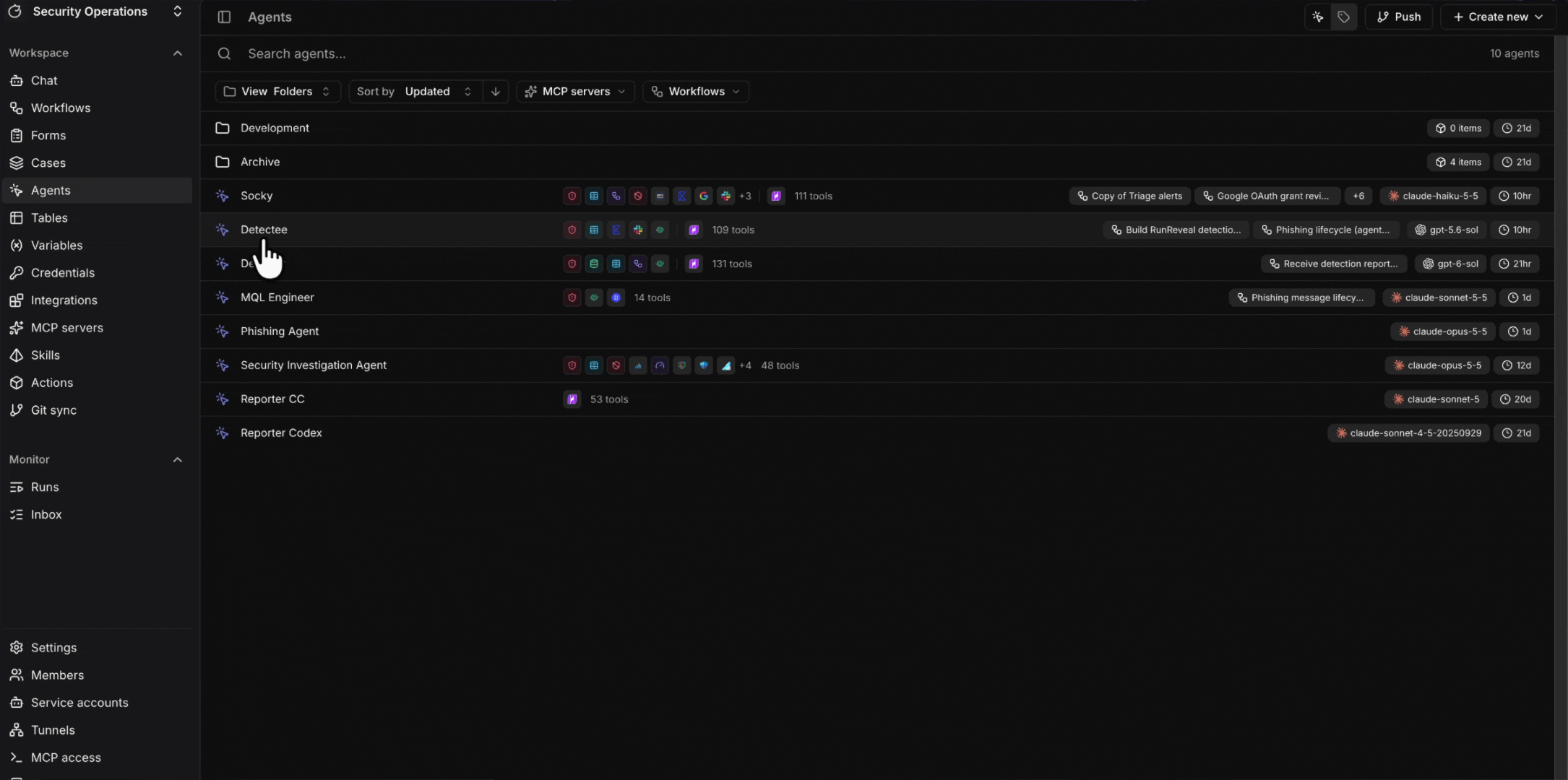Go to Forms in the sidebar

tap(48, 136)
